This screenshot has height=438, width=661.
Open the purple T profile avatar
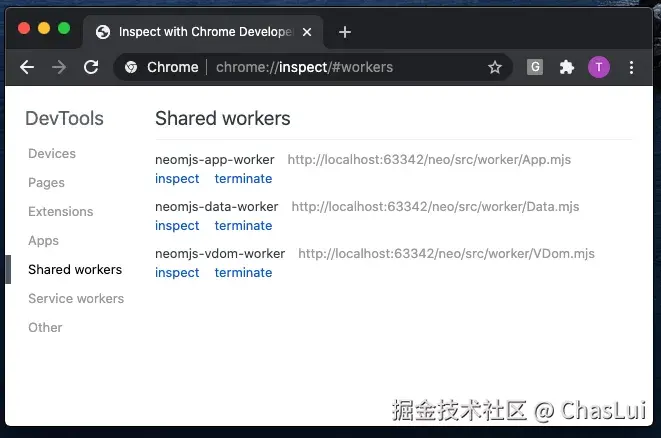[599, 67]
